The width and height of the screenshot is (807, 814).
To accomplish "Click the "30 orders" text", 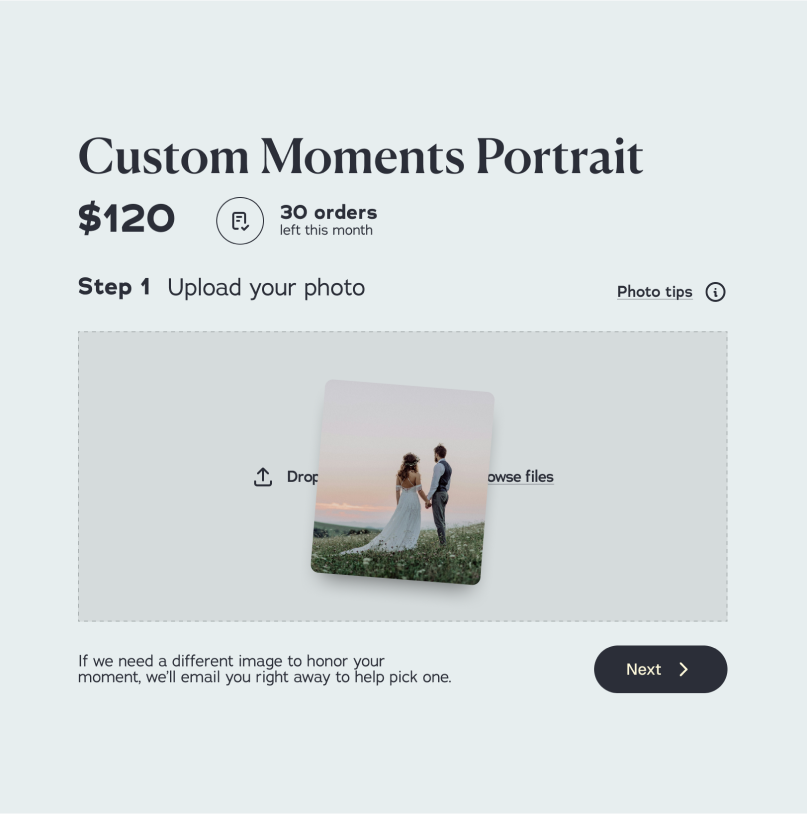I will pos(328,212).
